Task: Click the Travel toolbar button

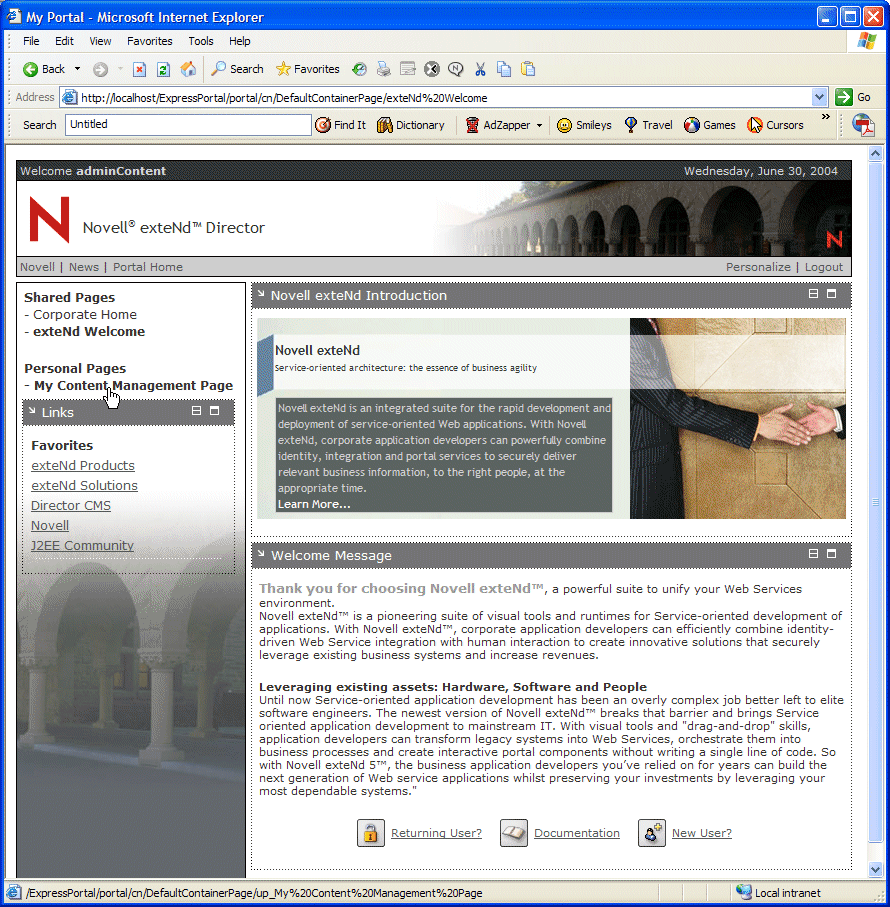Action: click(x=648, y=125)
